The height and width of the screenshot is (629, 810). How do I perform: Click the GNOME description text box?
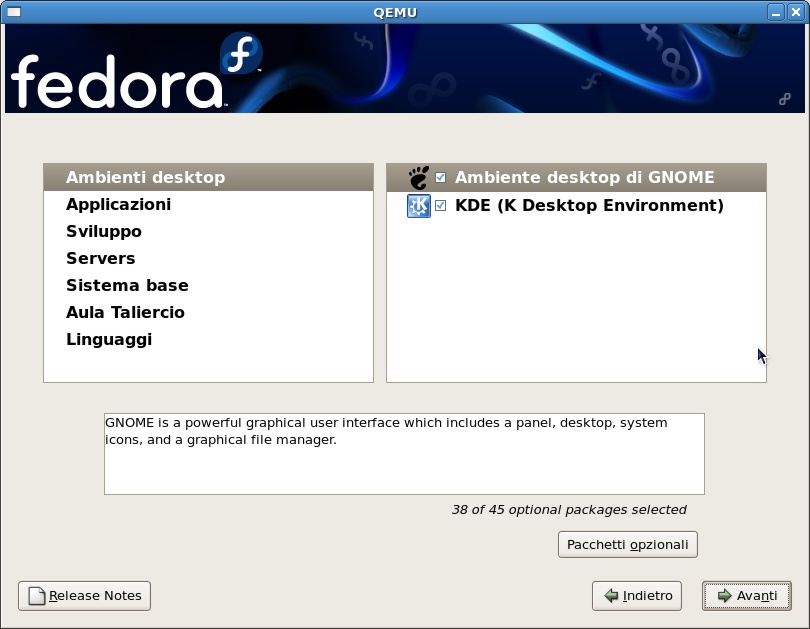pos(404,454)
